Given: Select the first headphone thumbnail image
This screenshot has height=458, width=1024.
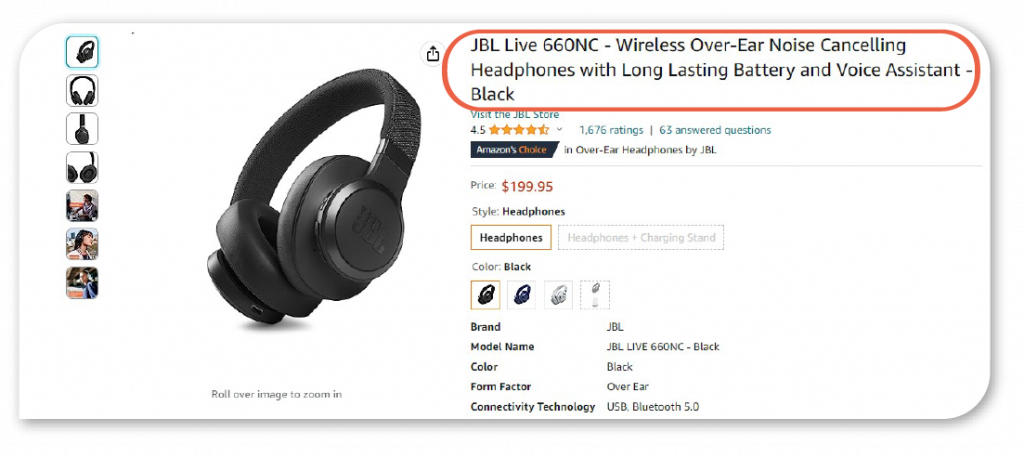Looking at the screenshot, I should point(82,52).
